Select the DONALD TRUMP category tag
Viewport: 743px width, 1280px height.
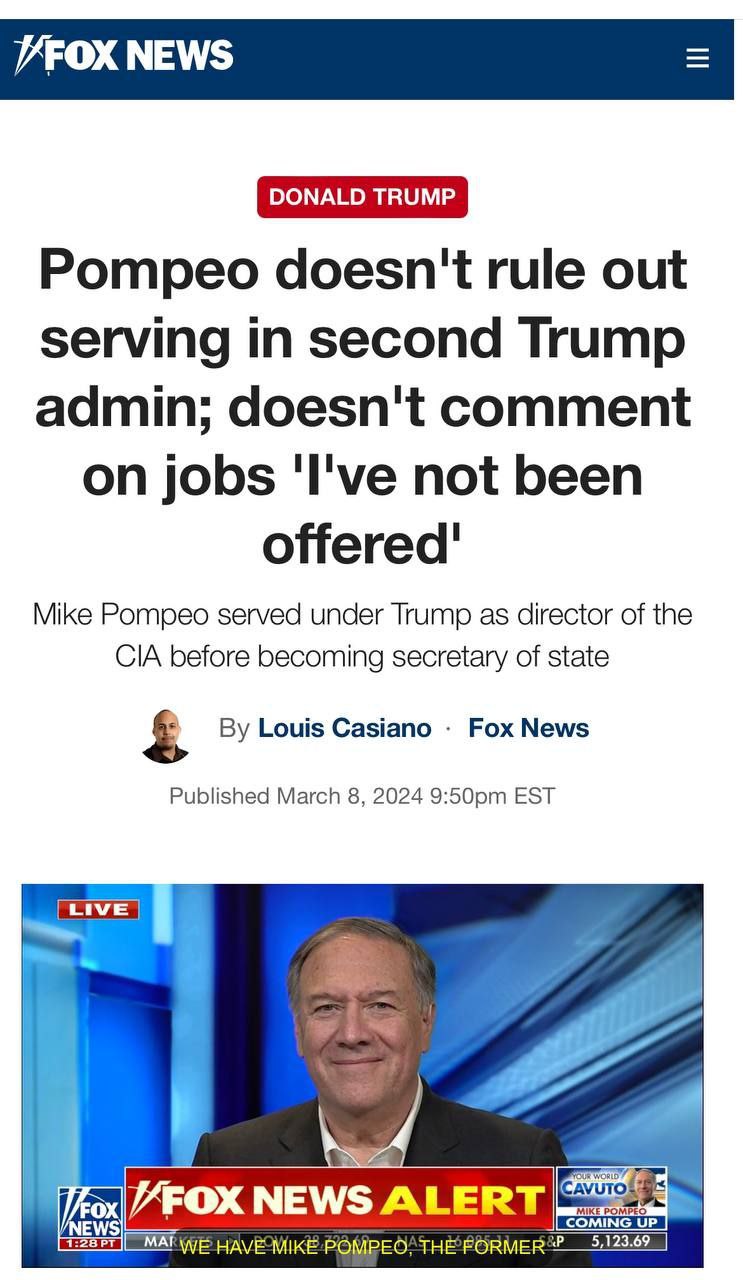click(x=362, y=197)
